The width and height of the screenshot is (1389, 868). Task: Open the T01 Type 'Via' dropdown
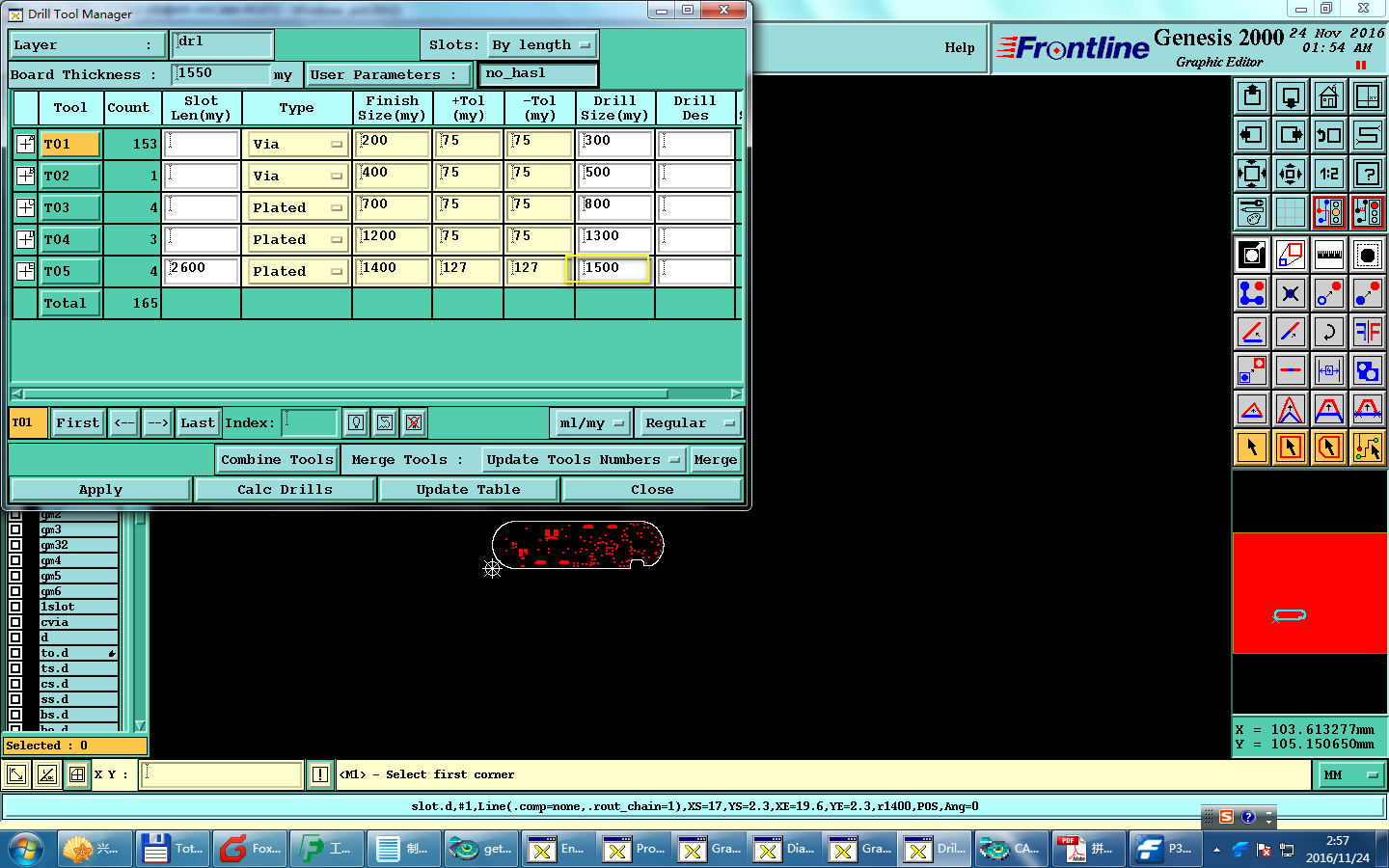click(297, 144)
